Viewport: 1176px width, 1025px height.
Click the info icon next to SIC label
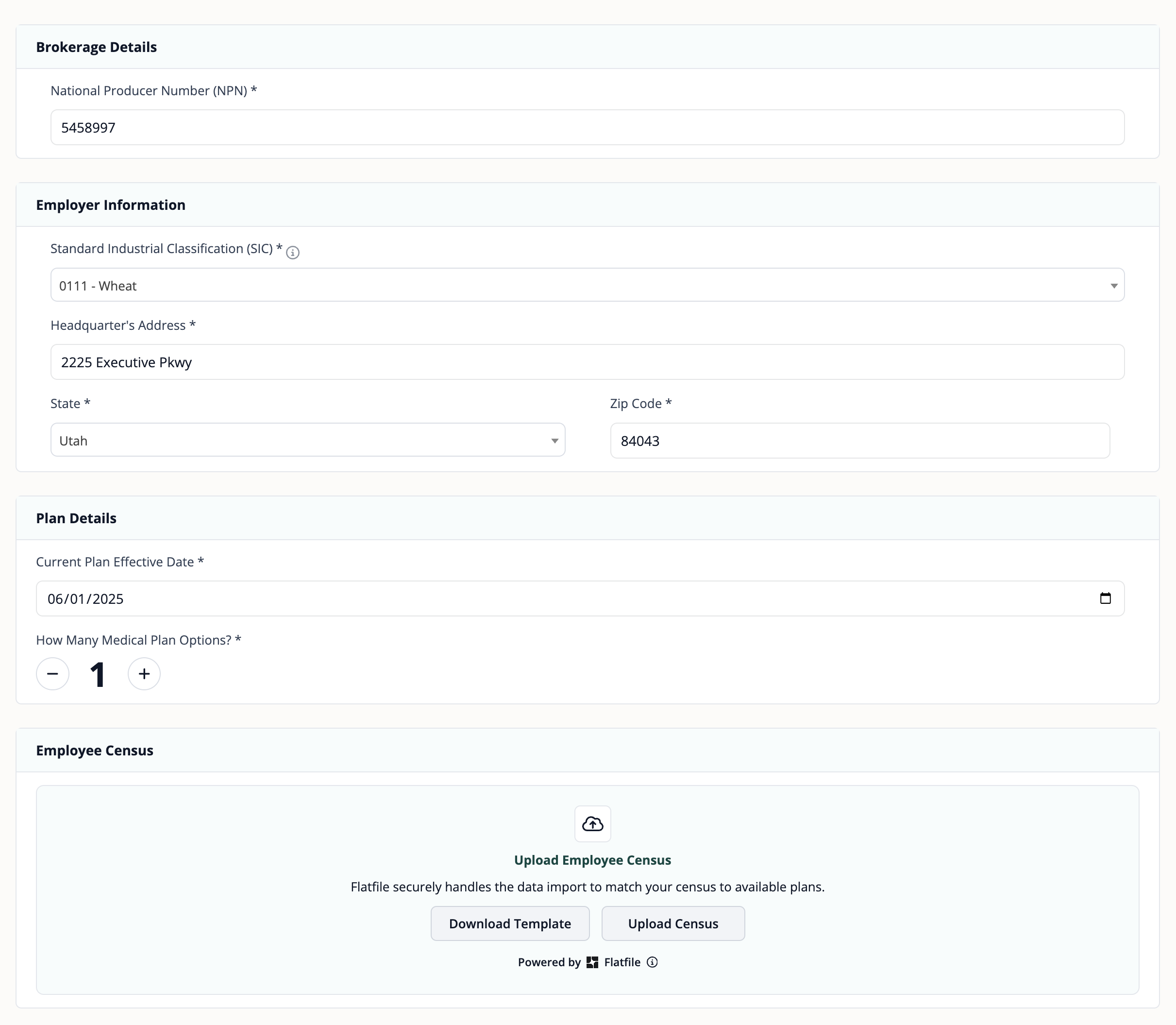(293, 252)
